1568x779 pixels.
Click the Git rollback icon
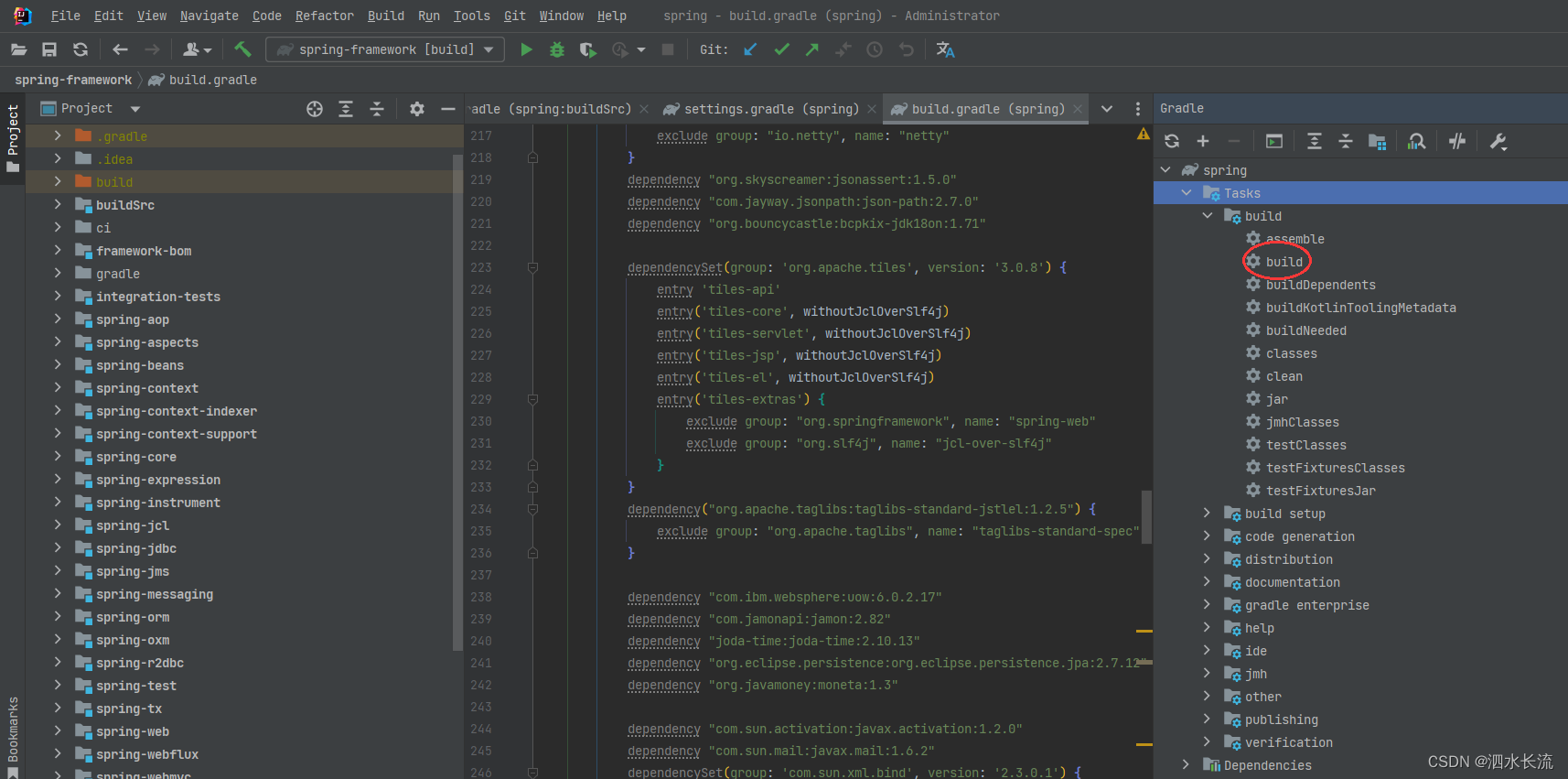(x=906, y=49)
